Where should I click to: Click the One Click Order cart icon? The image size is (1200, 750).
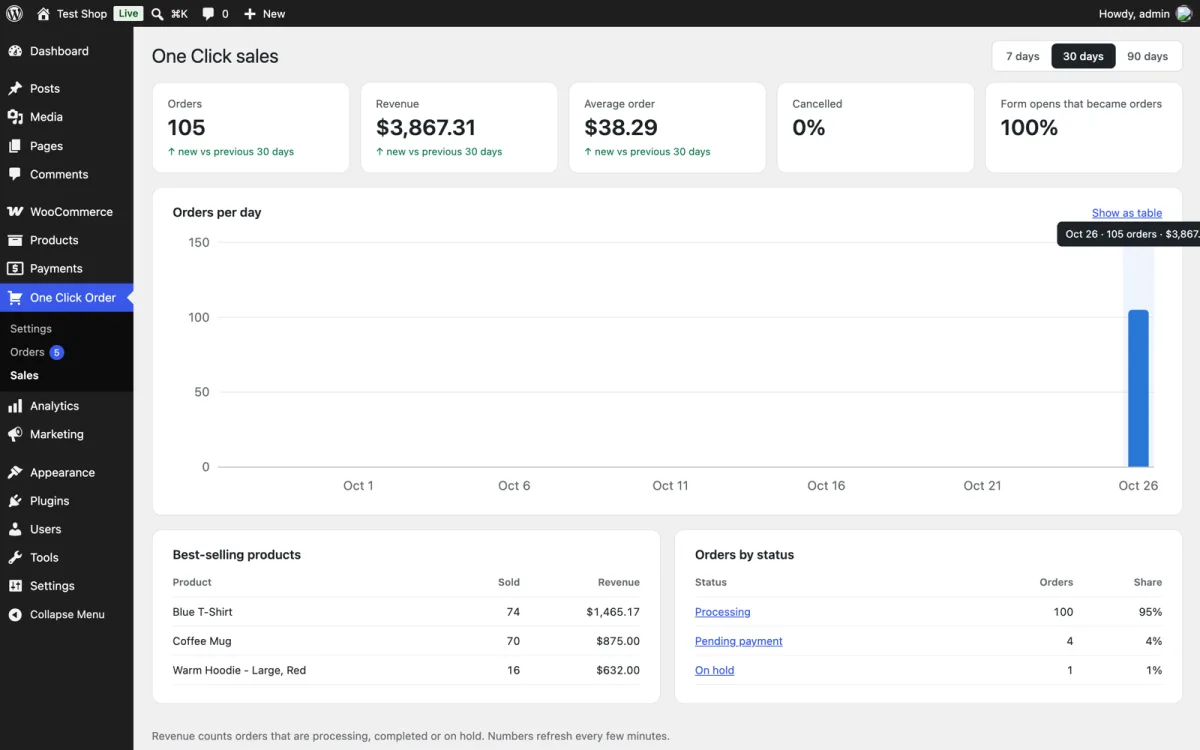tap(15, 298)
